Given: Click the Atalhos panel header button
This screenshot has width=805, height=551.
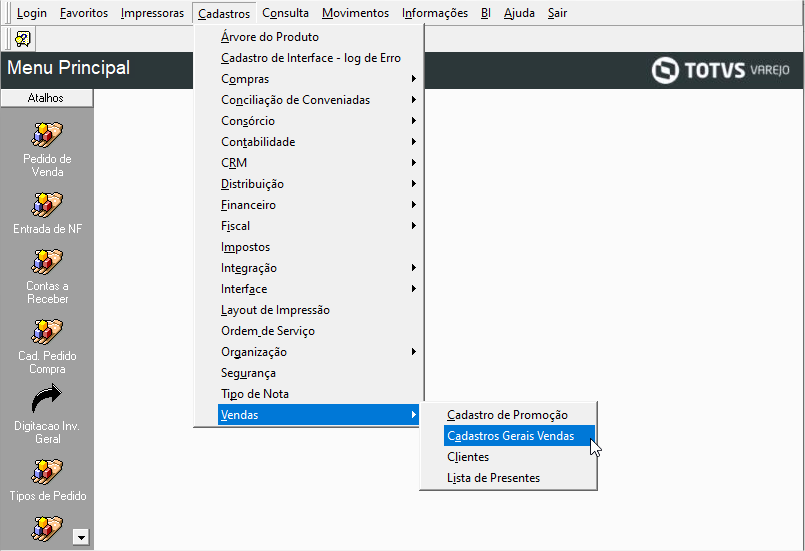Looking at the screenshot, I should coord(47,98).
